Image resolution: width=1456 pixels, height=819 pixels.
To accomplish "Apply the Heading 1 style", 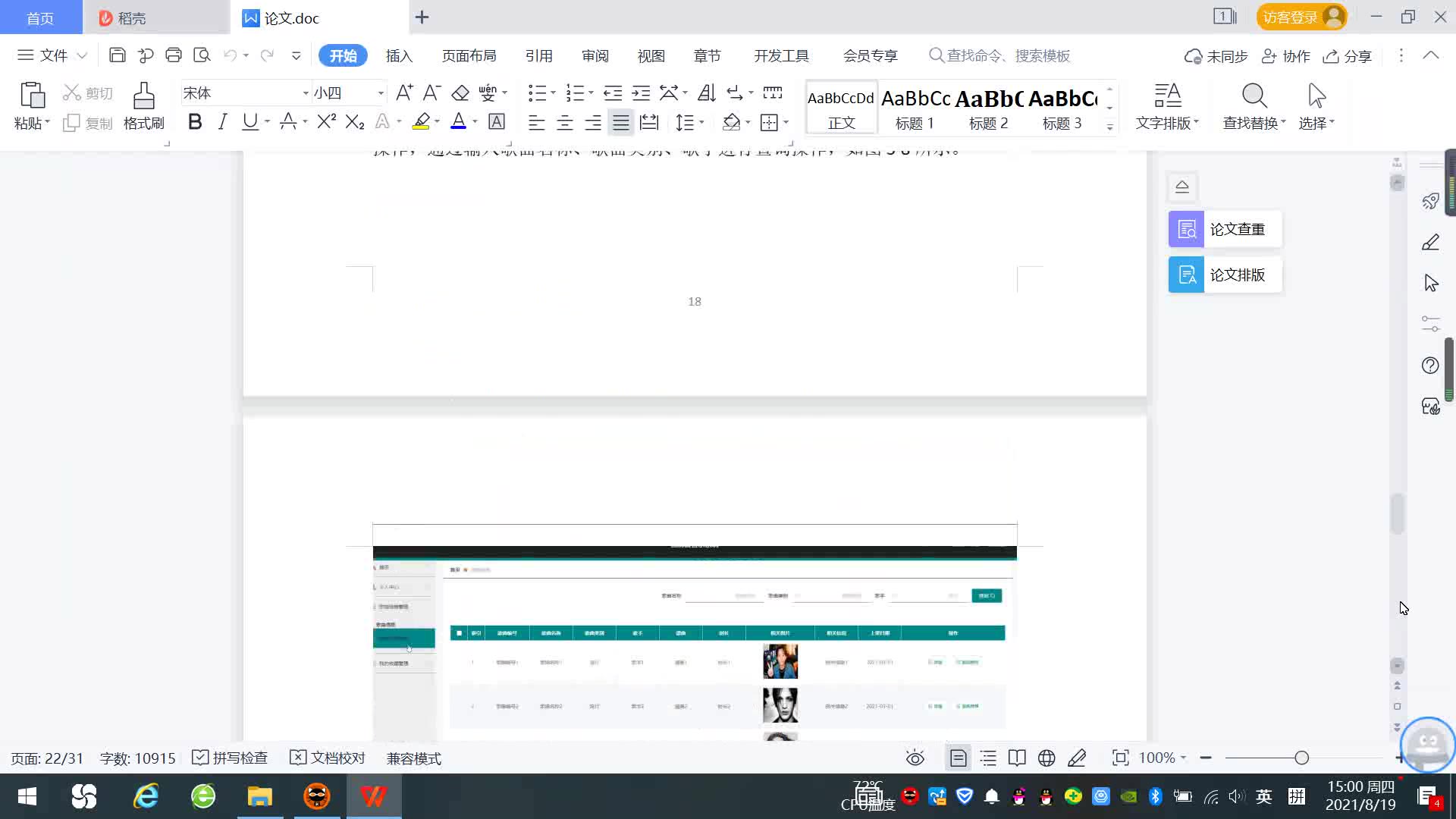I will tap(915, 108).
